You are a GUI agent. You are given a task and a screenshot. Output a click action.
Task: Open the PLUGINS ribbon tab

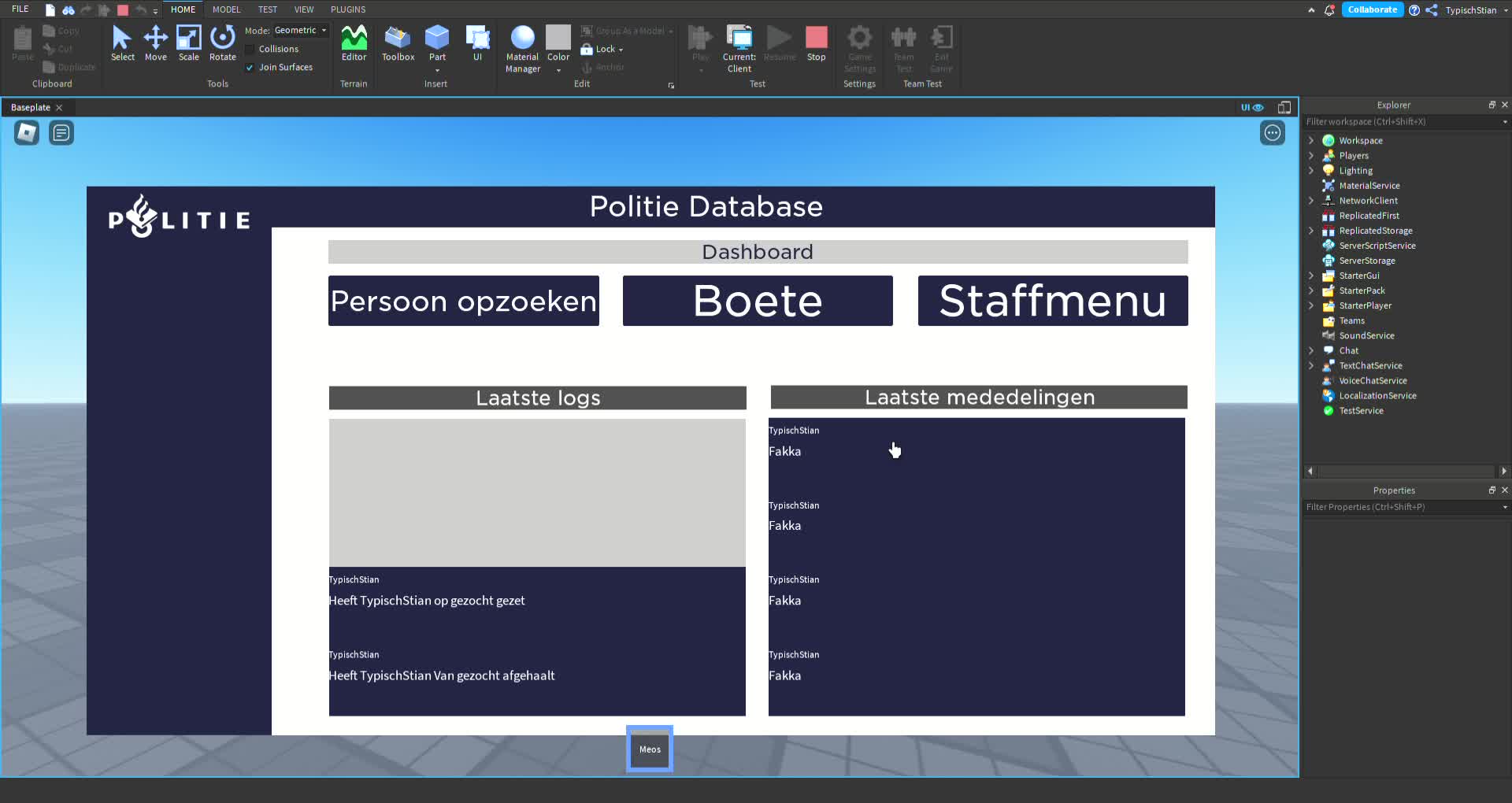[347, 9]
